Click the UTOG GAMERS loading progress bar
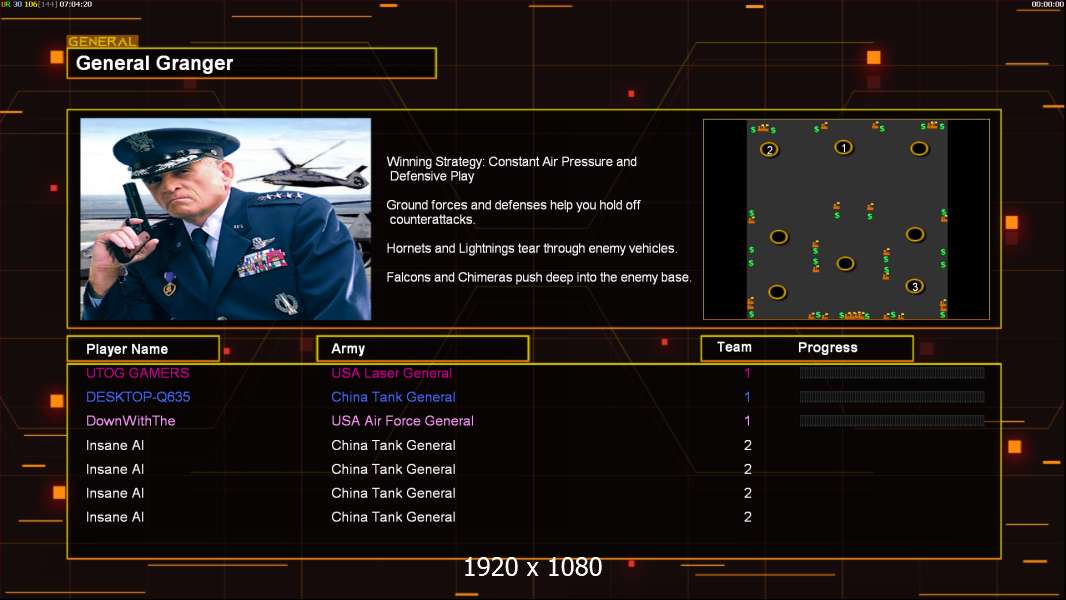Image resolution: width=1066 pixels, height=600 pixels. (892, 372)
